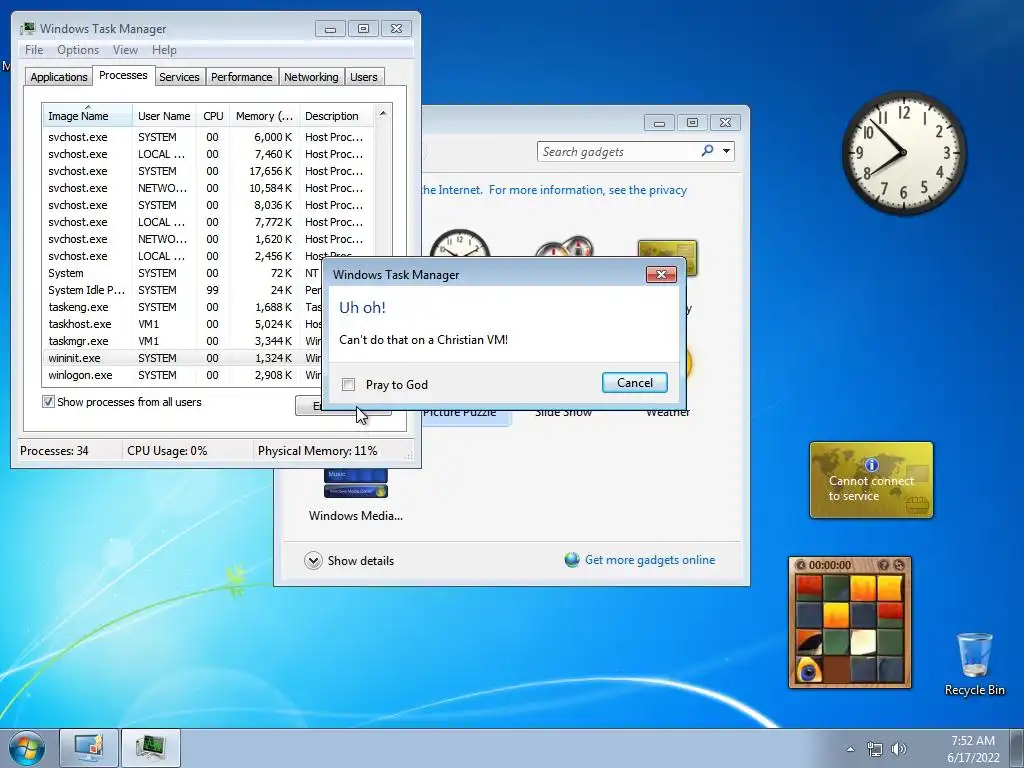Image resolution: width=1024 pixels, height=768 pixels.
Task: Sort processes by Image Name column
Action: pyautogui.click(x=88, y=116)
